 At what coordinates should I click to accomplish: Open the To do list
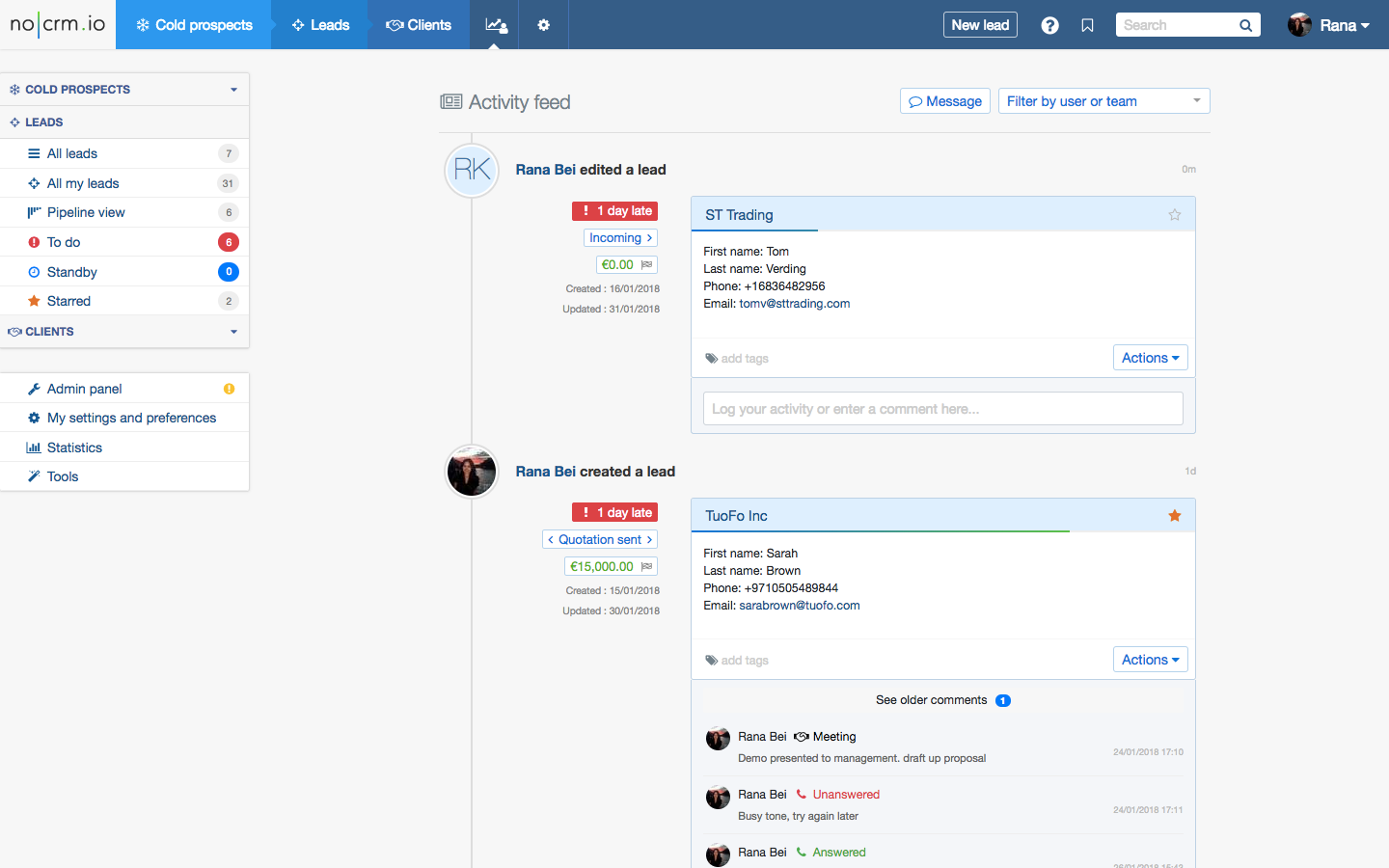pyautogui.click(x=124, y=242)
